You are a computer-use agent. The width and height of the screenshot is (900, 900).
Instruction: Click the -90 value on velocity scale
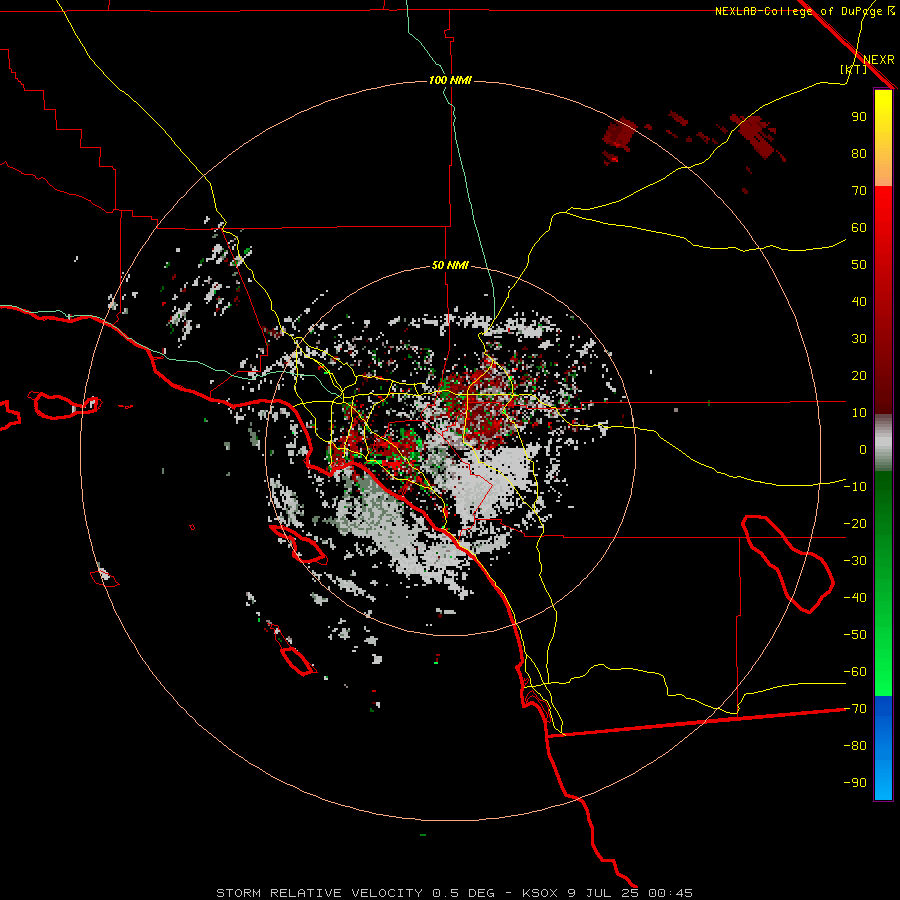pyautogui.click(x=855, y=783)
